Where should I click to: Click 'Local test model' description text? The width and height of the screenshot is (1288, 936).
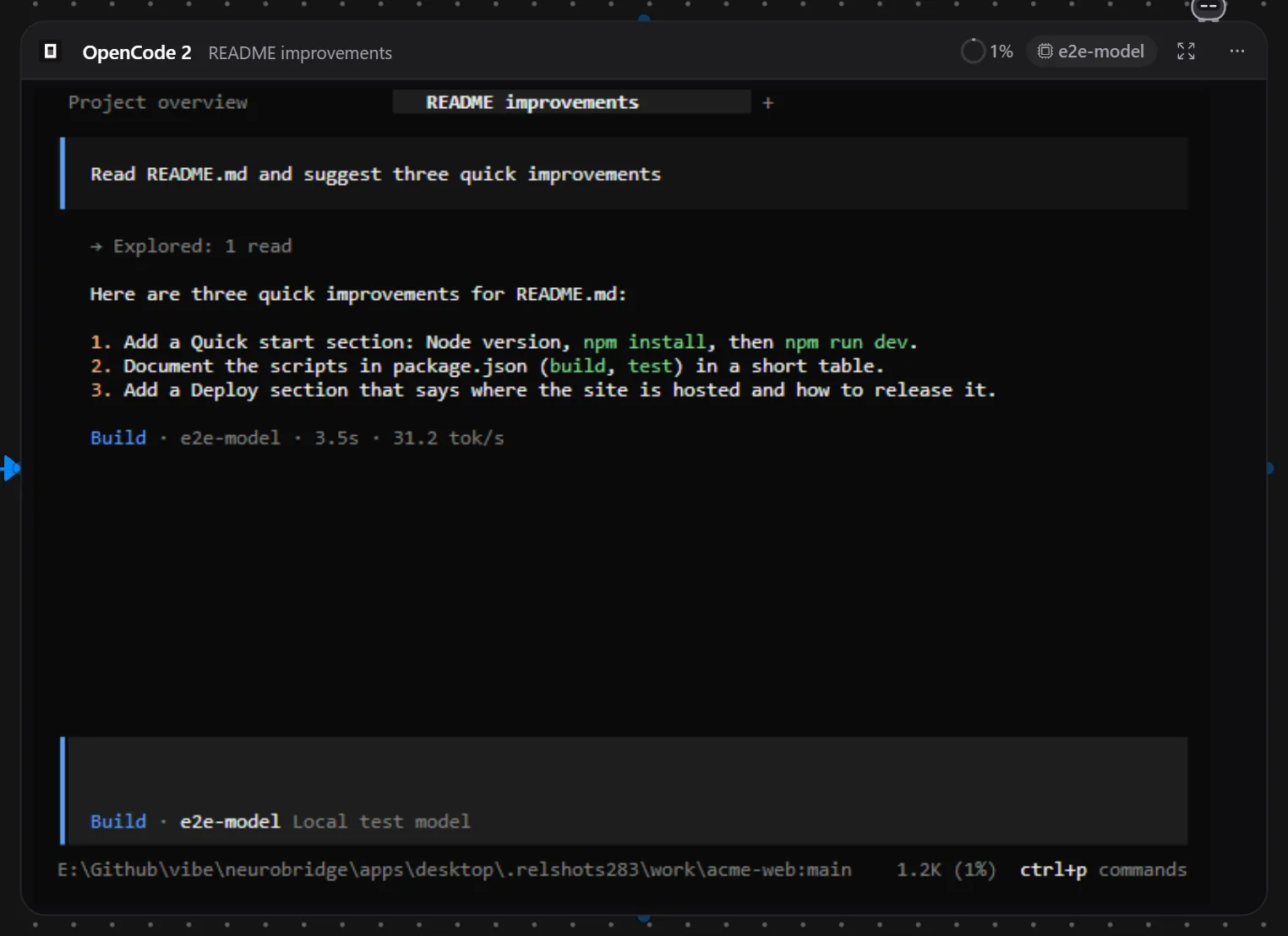(381, 821)
